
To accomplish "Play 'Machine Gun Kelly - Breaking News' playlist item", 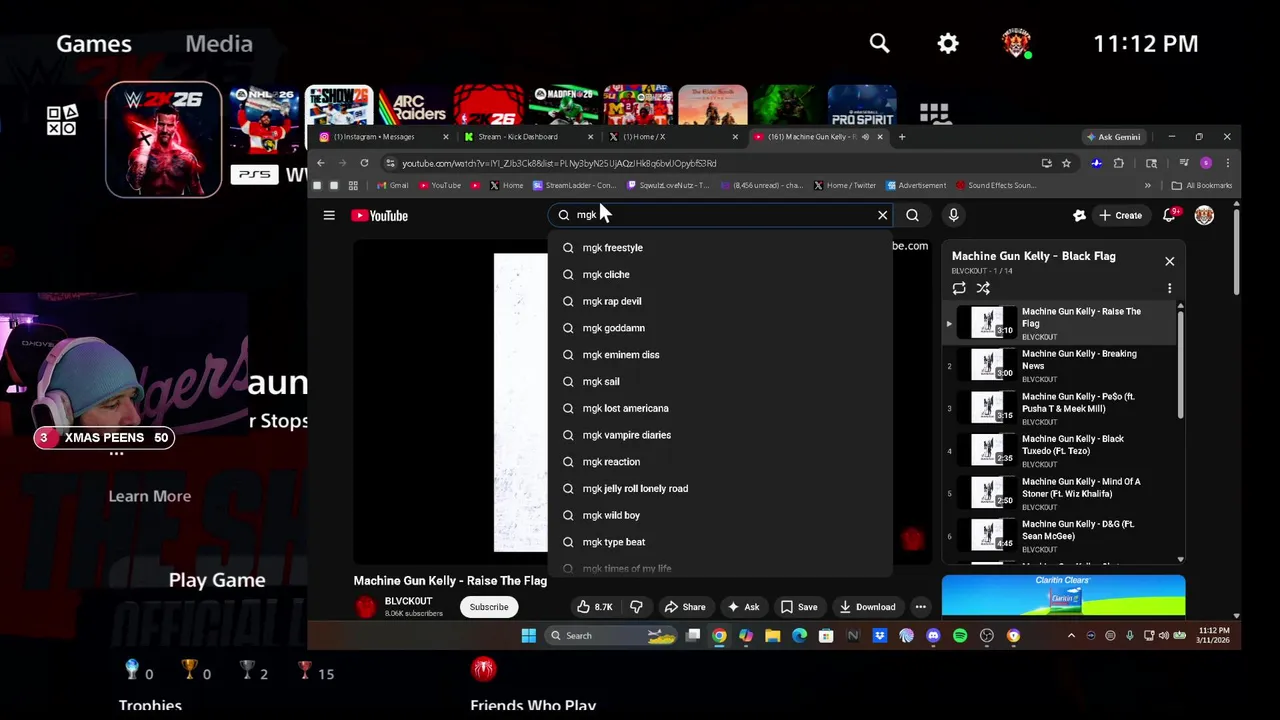I will pyautogui.click(x=1060, y=365).
